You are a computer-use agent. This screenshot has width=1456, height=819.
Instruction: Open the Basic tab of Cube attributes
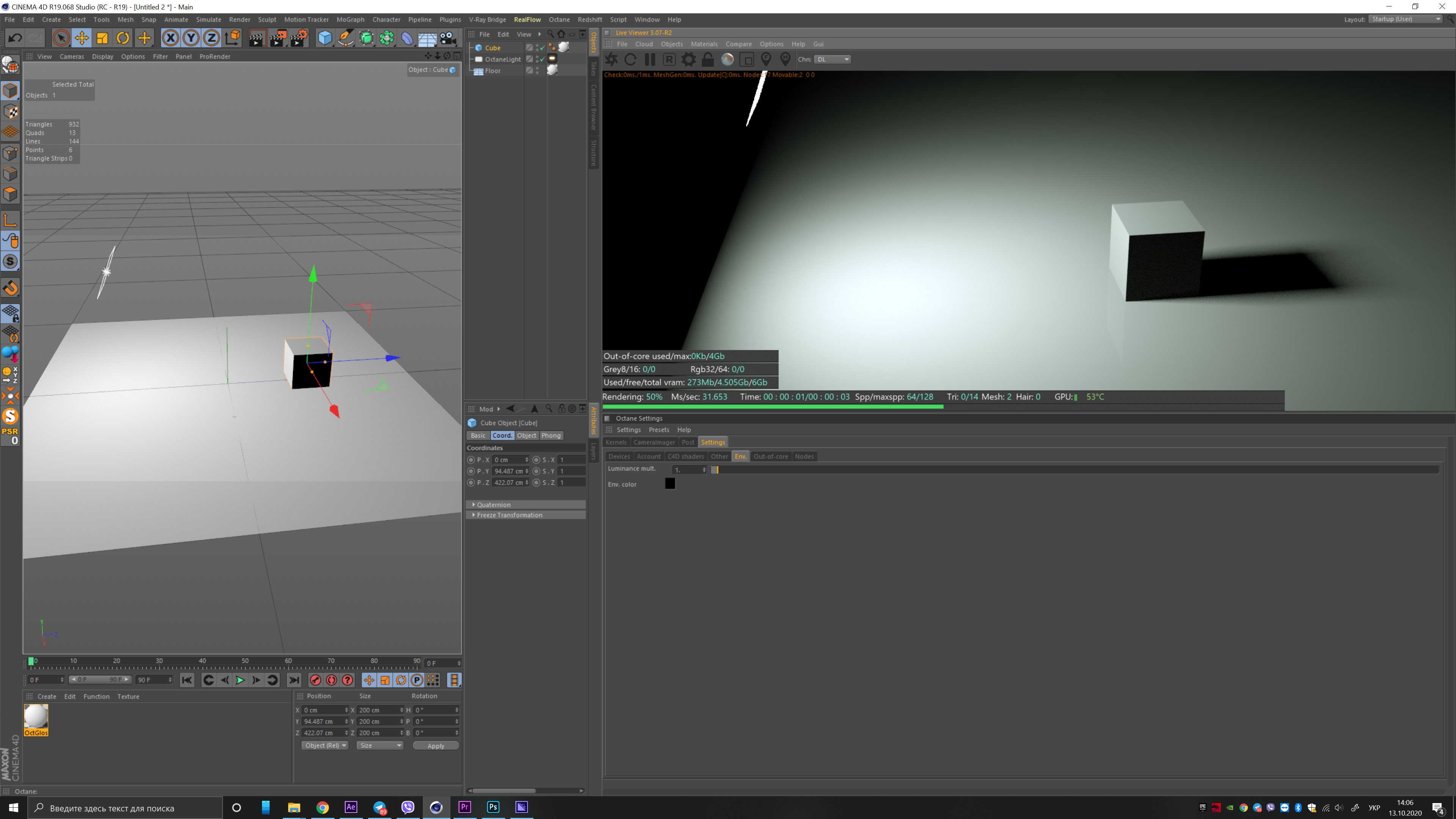pyautogui.click(x=478, y=436)
